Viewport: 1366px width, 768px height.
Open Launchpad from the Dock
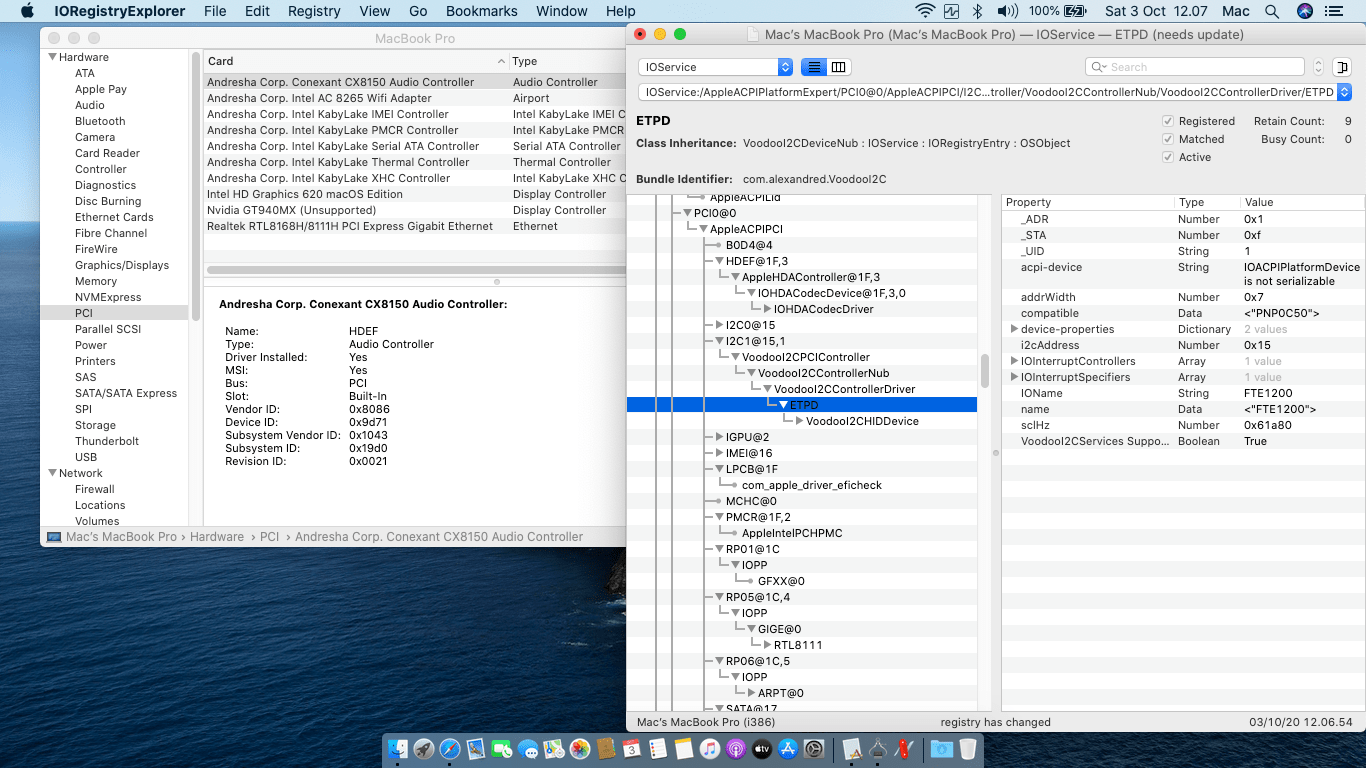(424, 748)
